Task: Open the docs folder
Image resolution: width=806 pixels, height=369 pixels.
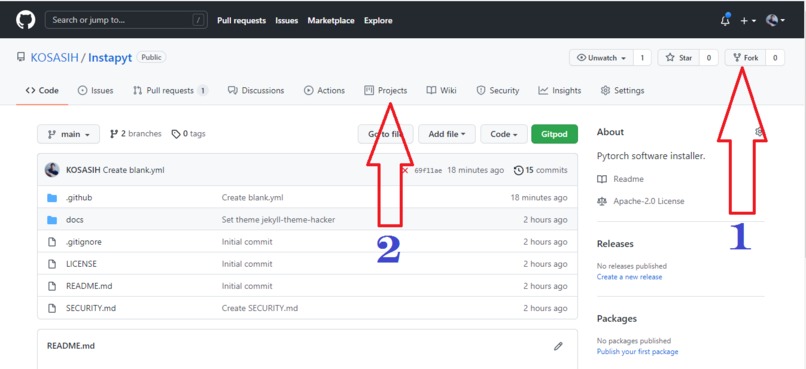Action: pos(75,219)
